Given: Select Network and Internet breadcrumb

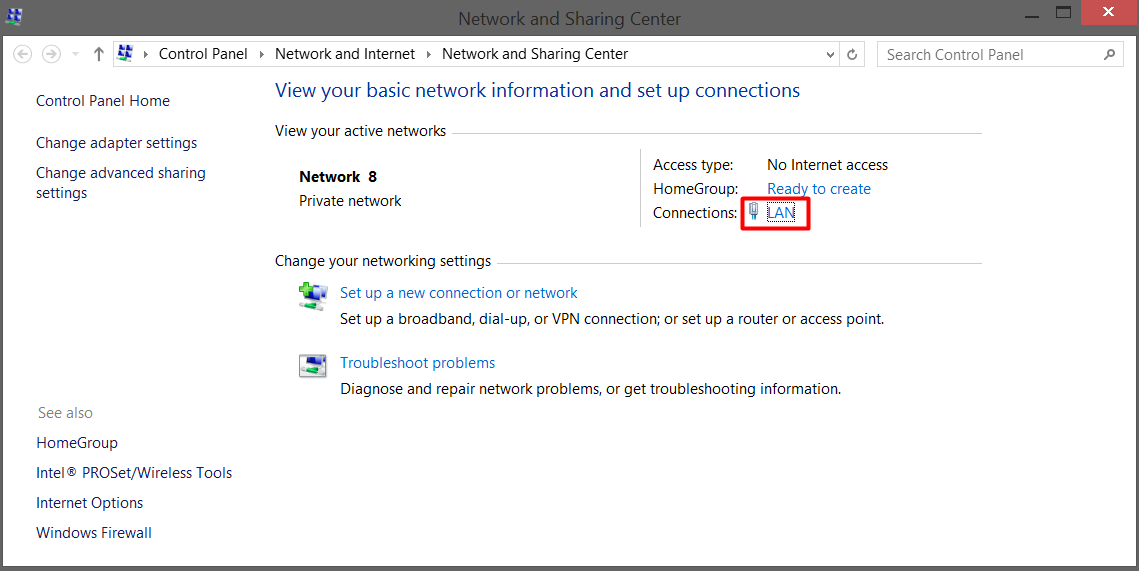Looking at the screenshot, I should point(344,54).
